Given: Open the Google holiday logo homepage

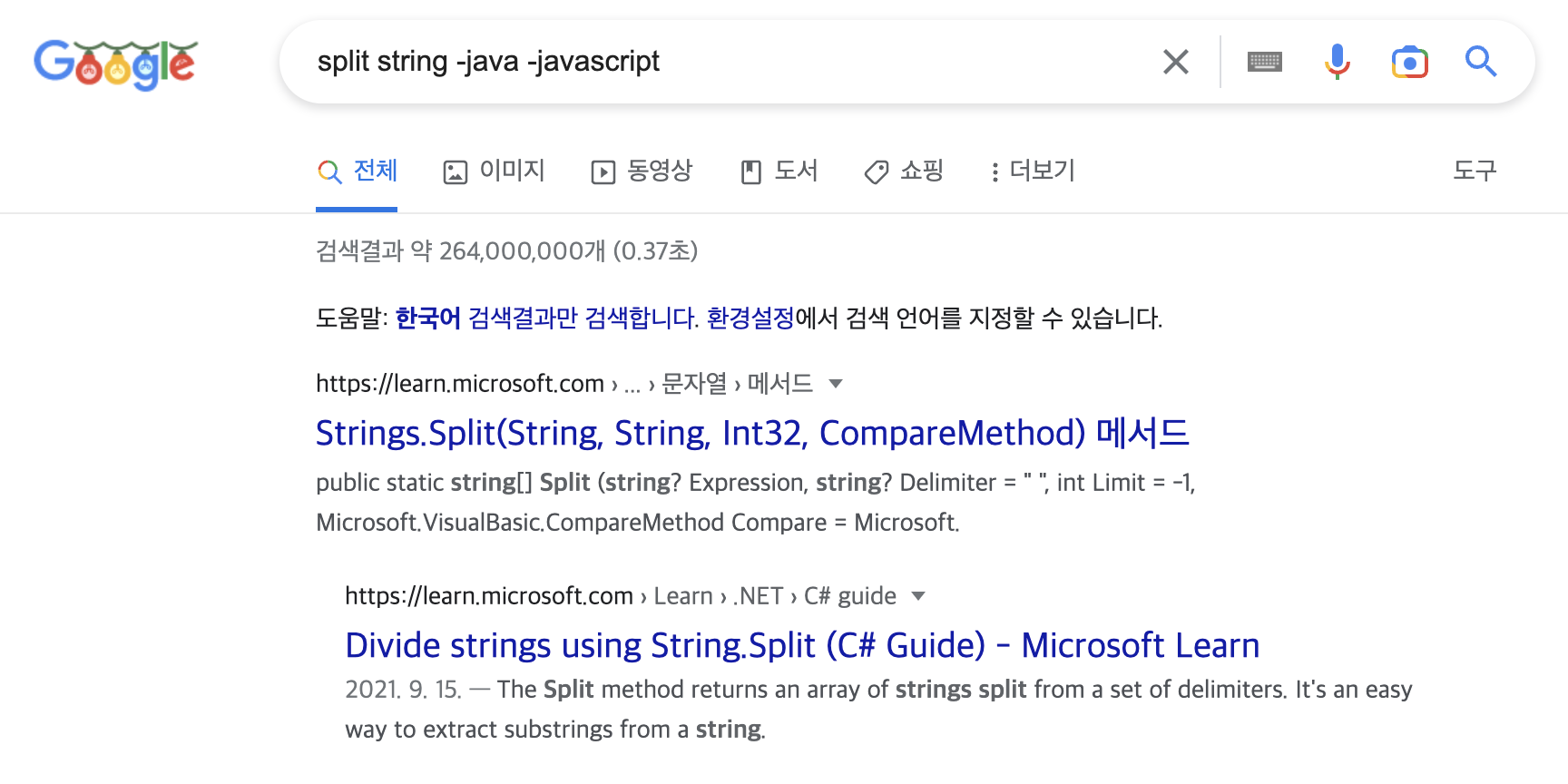Looking at the screenshot, I should click(x=115, y=64).
